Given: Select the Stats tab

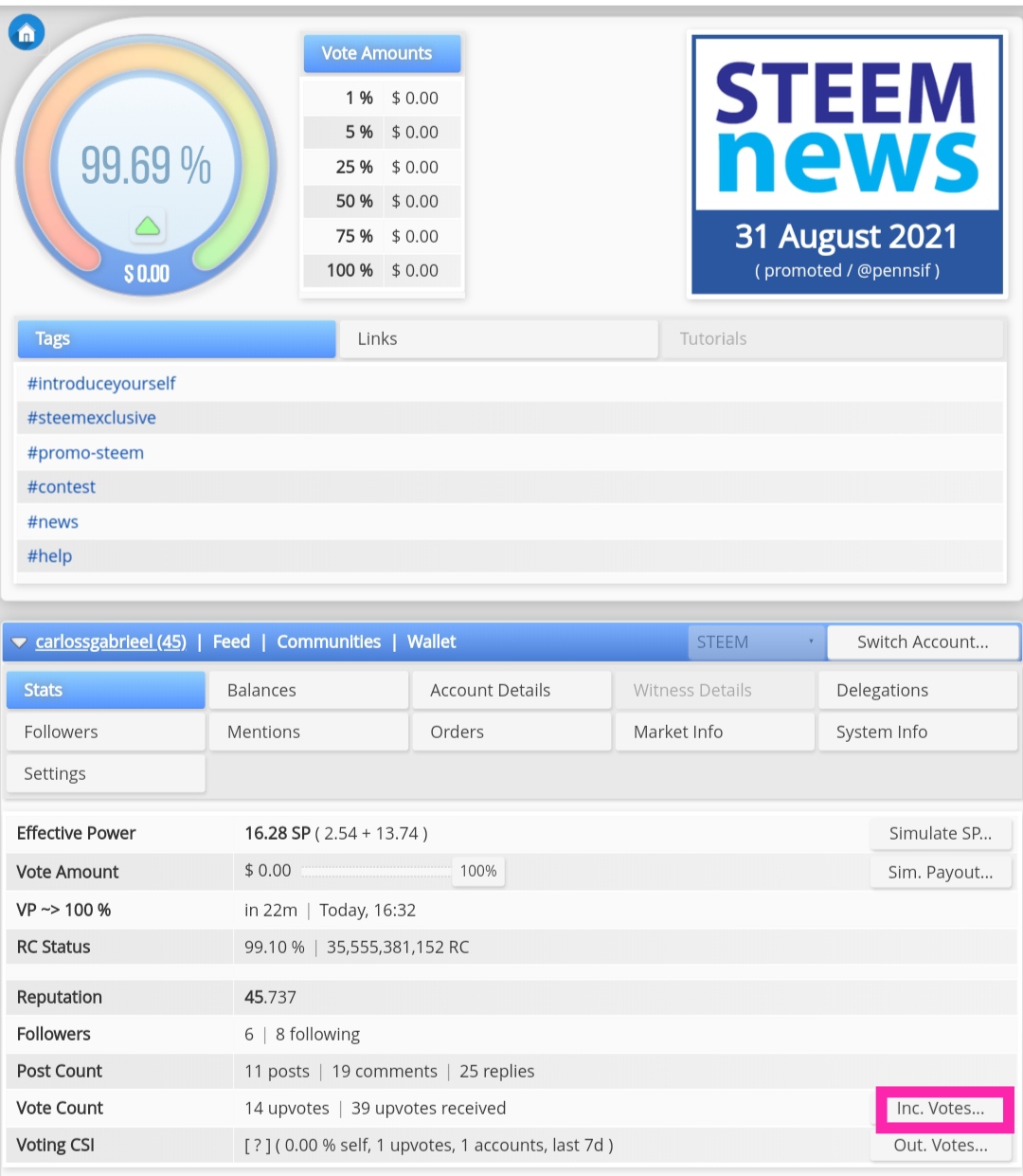Looking at the screenshot, I should [x=106, y=690].
